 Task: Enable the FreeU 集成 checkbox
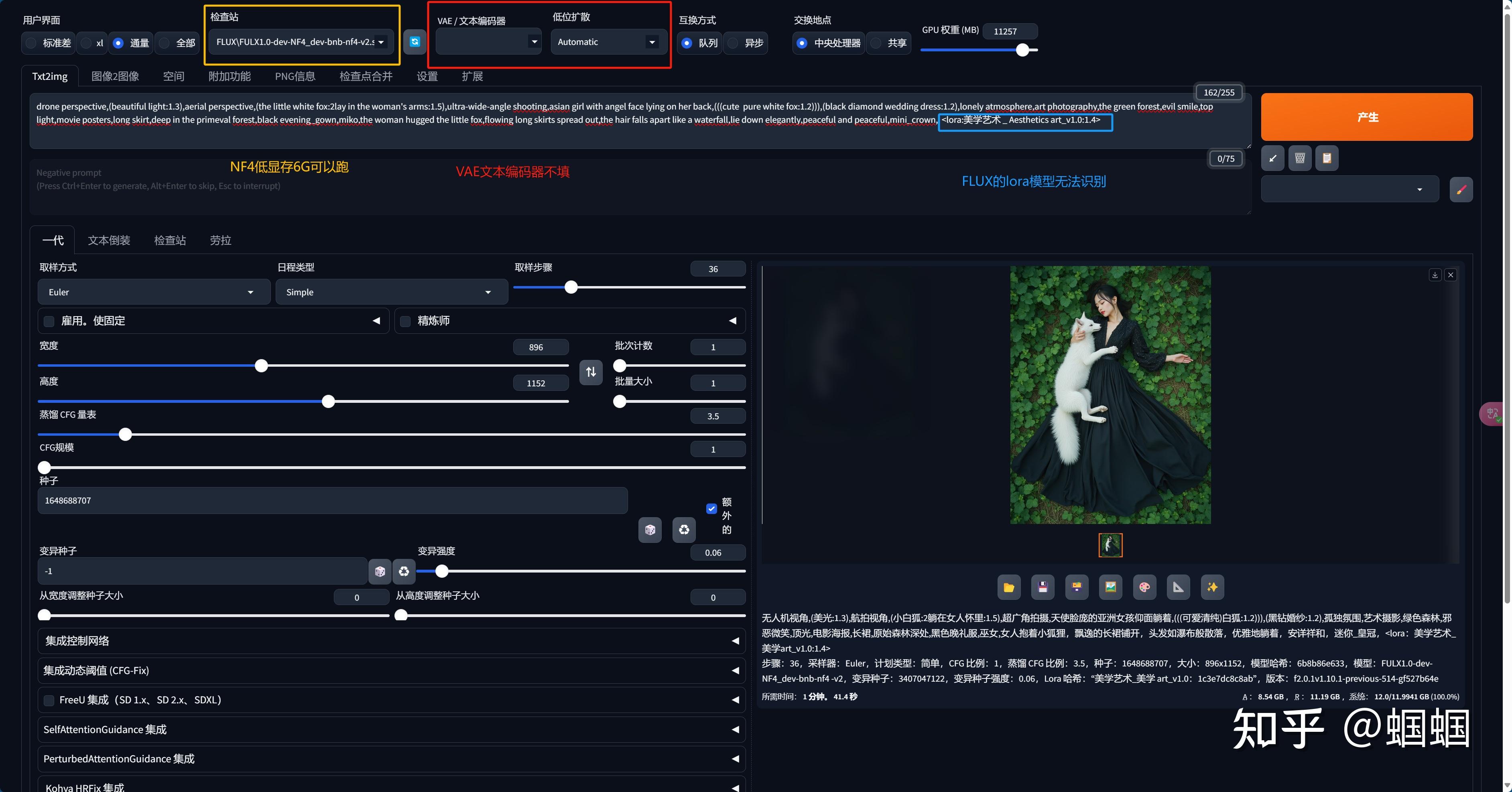pyautogui.click(x=49, y=700)
